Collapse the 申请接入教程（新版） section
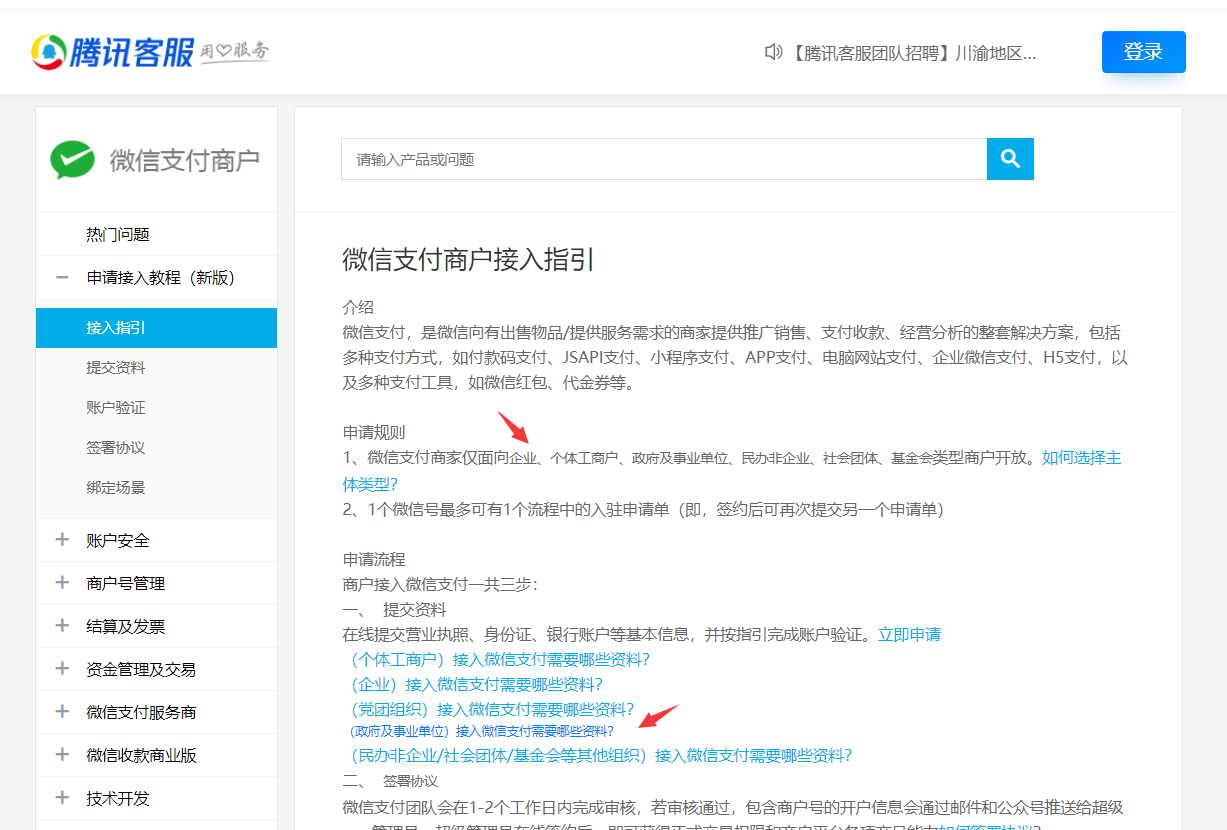The width and height of the screenshot is (1227, 830). [x=62, y=278]
